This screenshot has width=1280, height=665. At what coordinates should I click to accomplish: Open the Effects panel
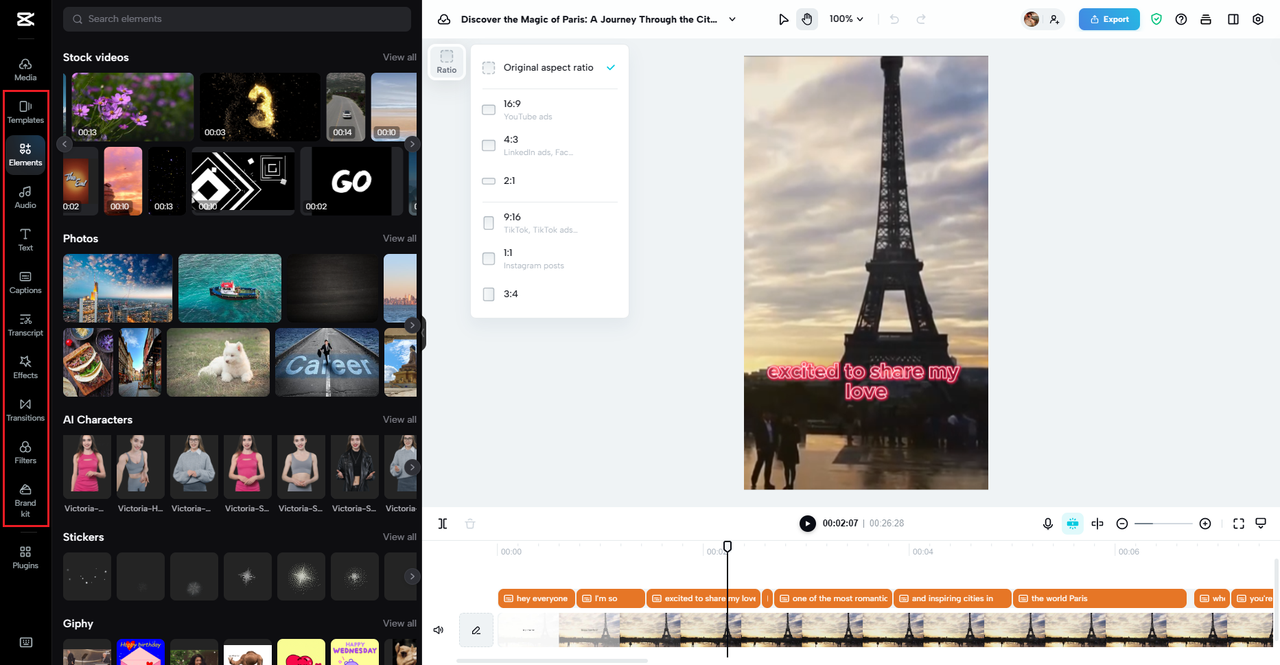[x=25, y=367]
